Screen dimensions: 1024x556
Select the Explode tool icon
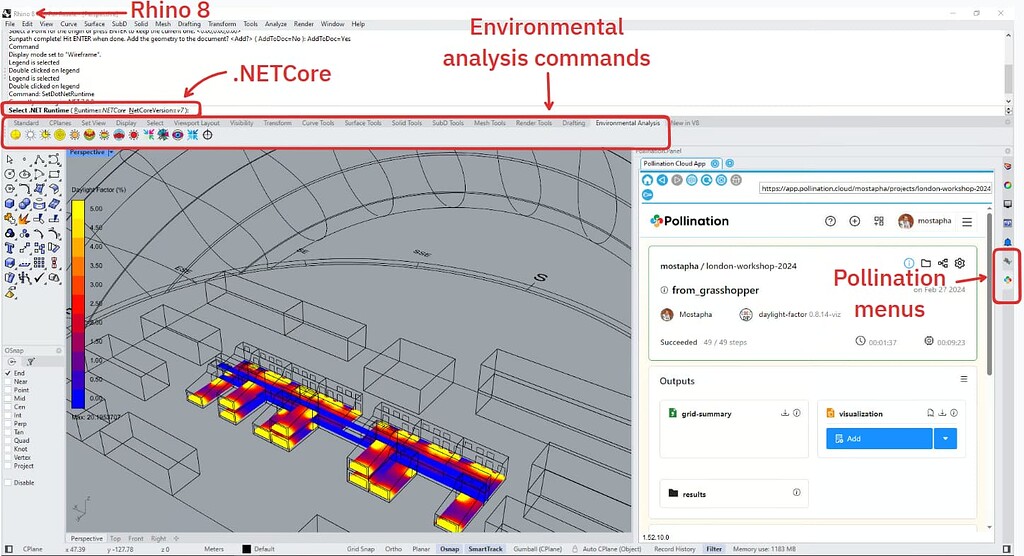coord(24,219)
